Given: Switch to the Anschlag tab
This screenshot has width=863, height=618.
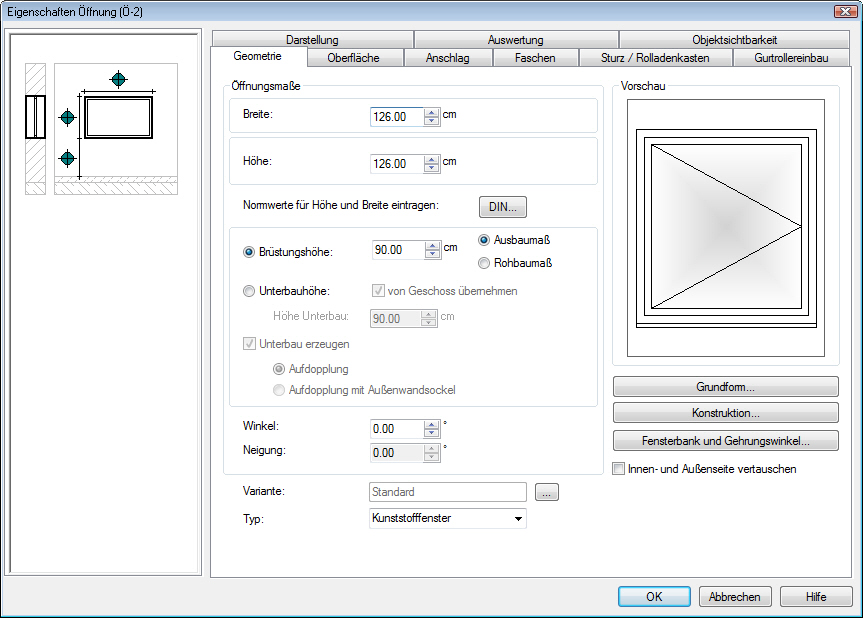Looking at the screenshot, I should 447,58.
